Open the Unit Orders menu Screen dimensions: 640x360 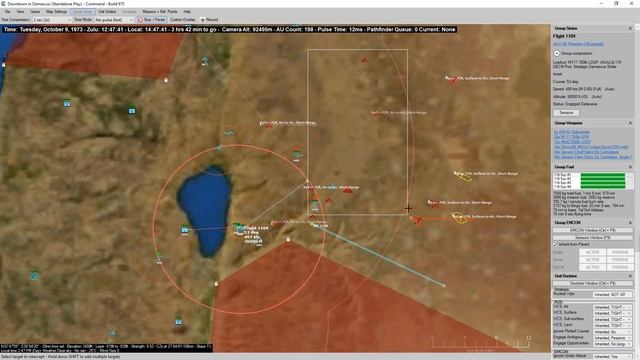click(107, 11)
